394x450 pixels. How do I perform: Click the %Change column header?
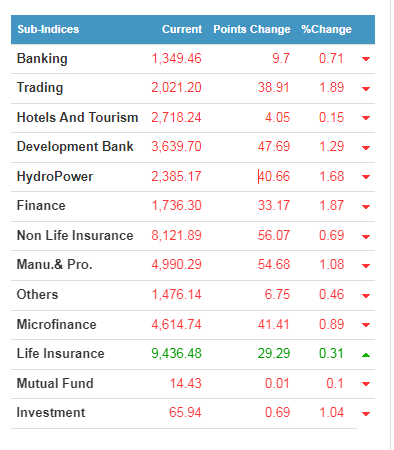tap(326, 29)
